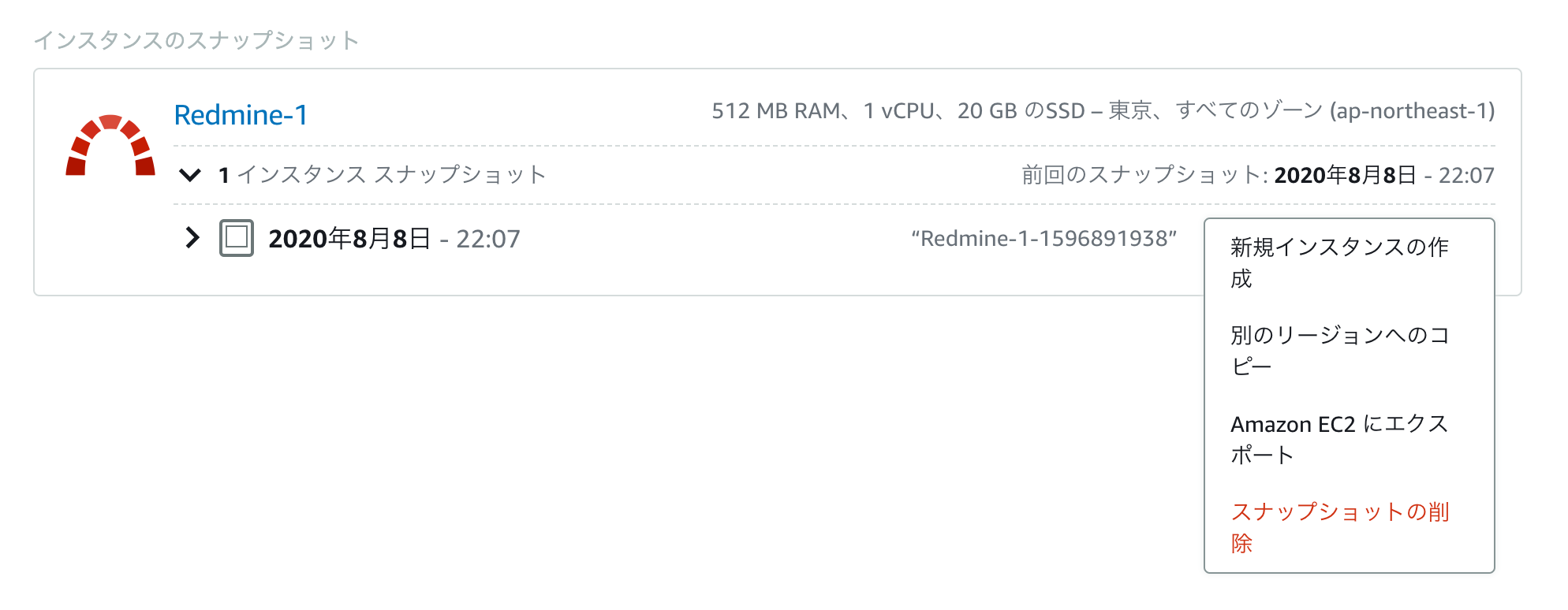Click the snapshot name "Redmine-1-1596891938"
1568x610 pixels.
tap(1043, 239)
